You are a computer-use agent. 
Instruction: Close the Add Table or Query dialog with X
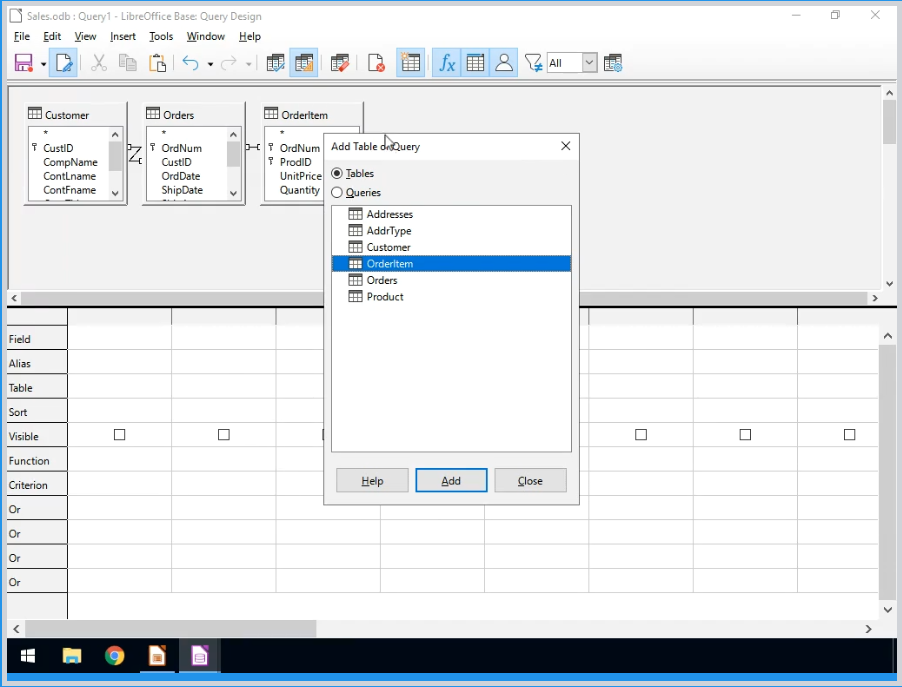point(565,146)
